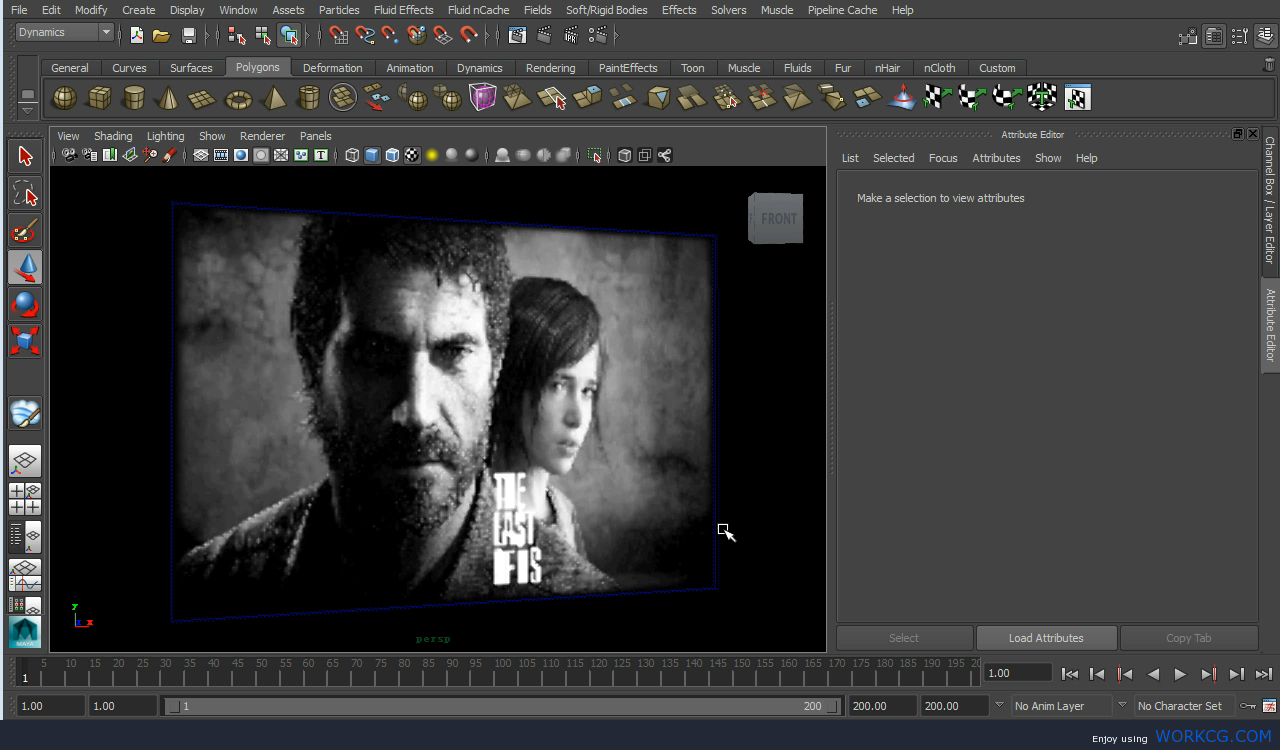Viewport: 1280px width, 750px height.
Task: Toggle wireframe display in panel toolbar
Action: (x=352, y=155)
